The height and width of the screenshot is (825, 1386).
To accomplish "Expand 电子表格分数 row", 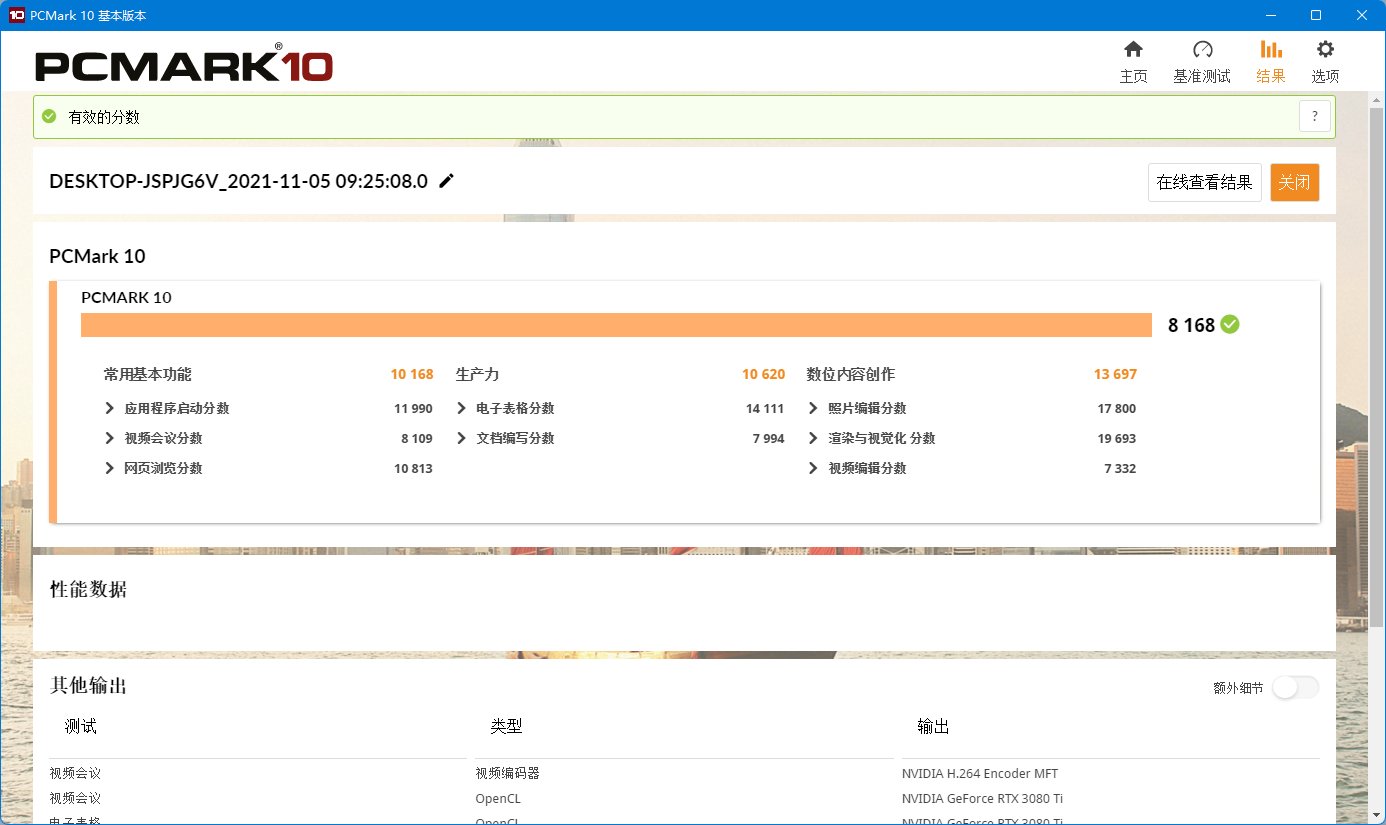I will coord(462,408).
